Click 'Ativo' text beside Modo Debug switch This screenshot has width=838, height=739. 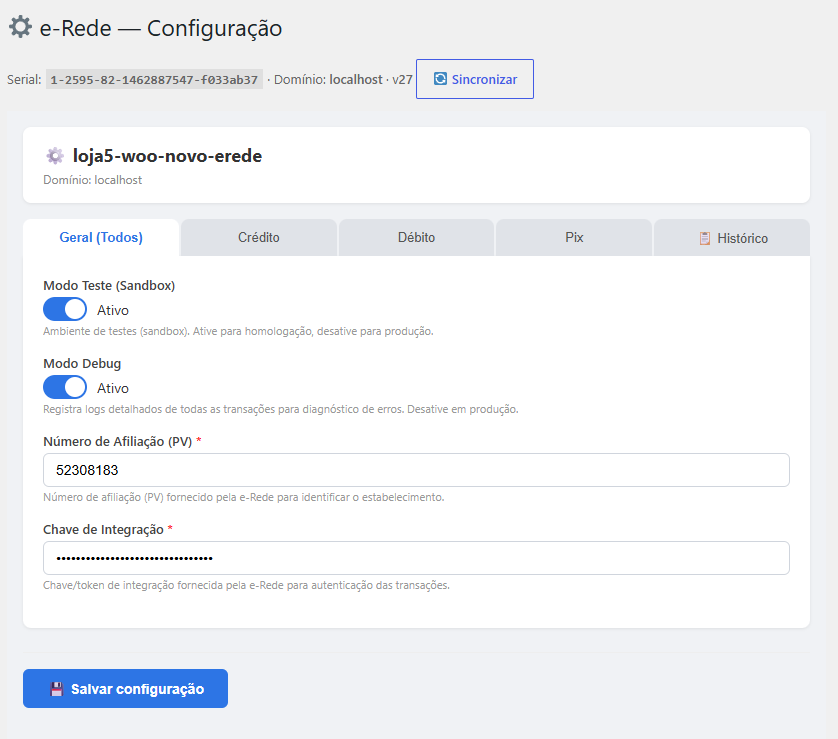(113, 388)
